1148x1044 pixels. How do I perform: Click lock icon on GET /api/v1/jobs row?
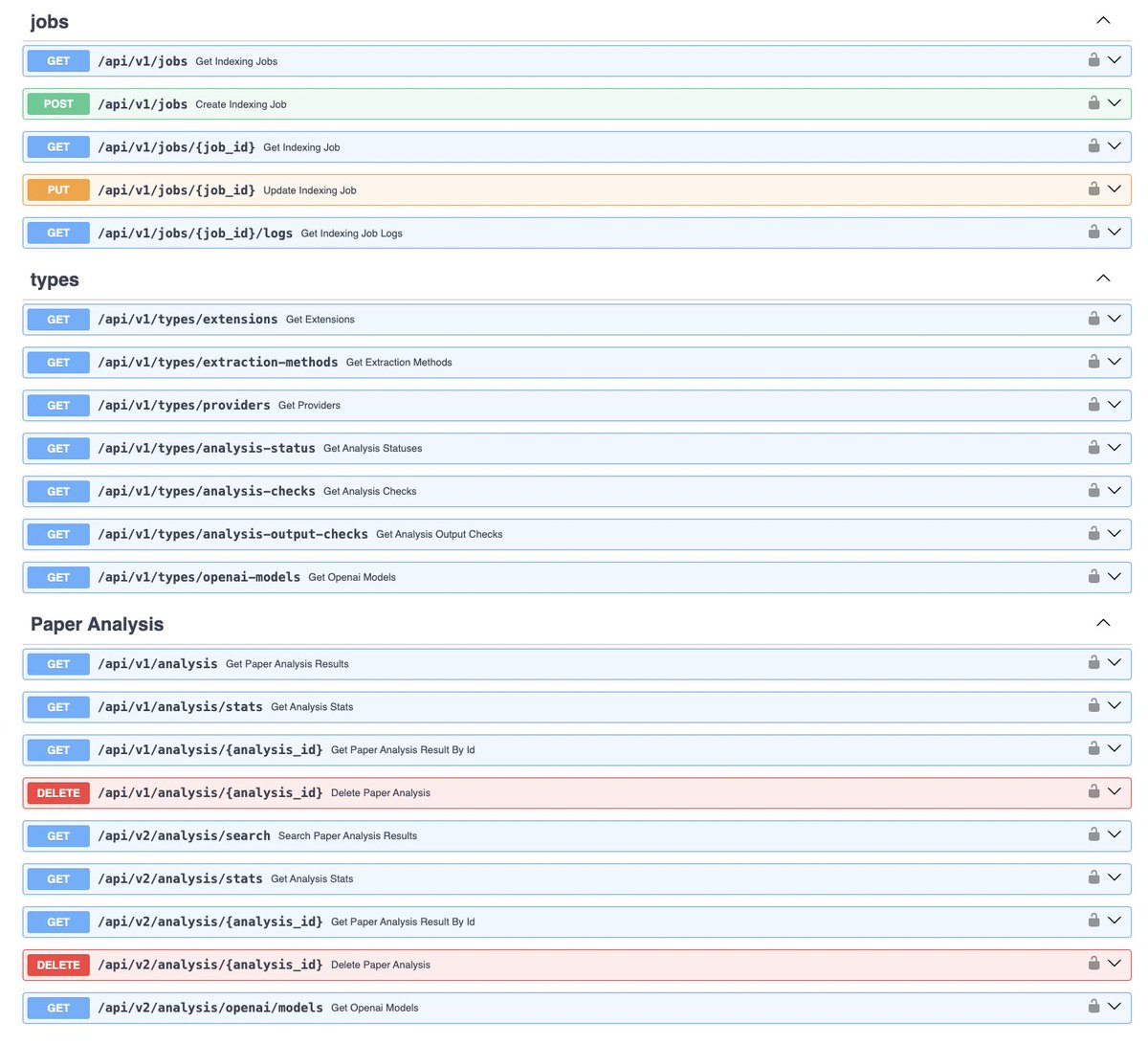pos(1093,59)
